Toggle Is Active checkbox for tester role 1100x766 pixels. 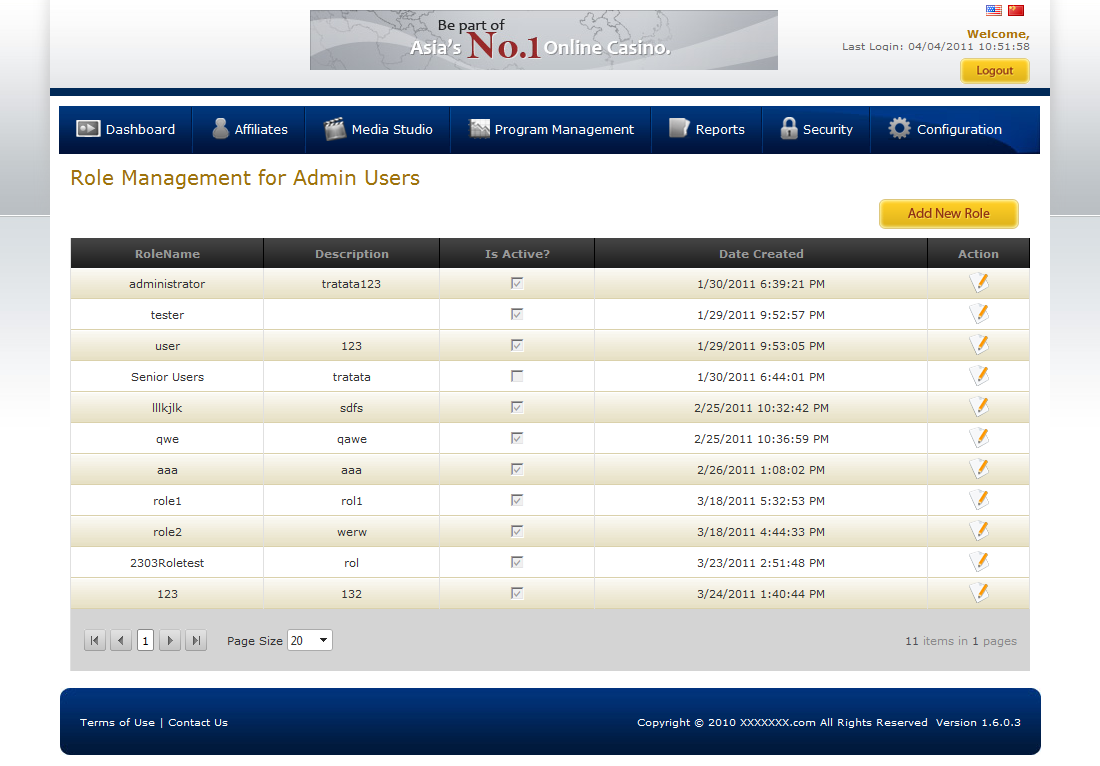pyautogui.click(x=517, y=315)
